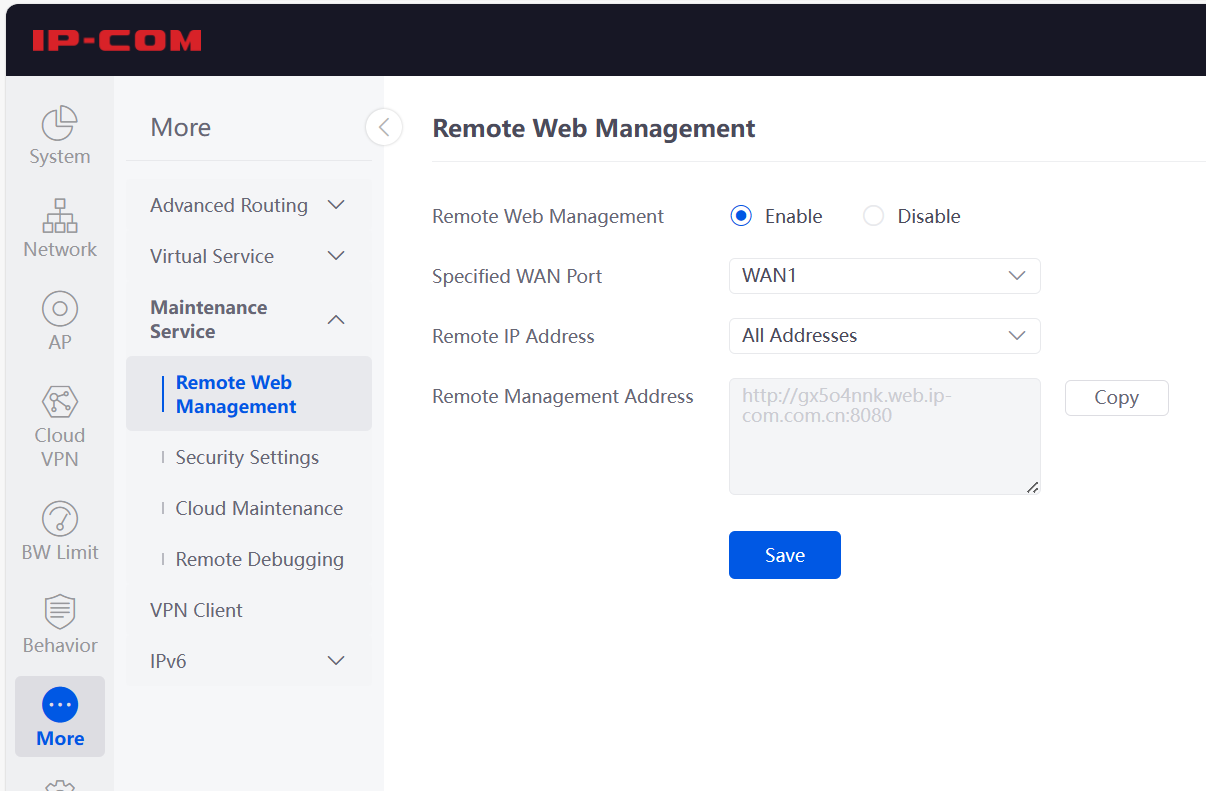Collapse the More panel with arrow button
Screen dimensions: 1206x791
tap(384, 127)
